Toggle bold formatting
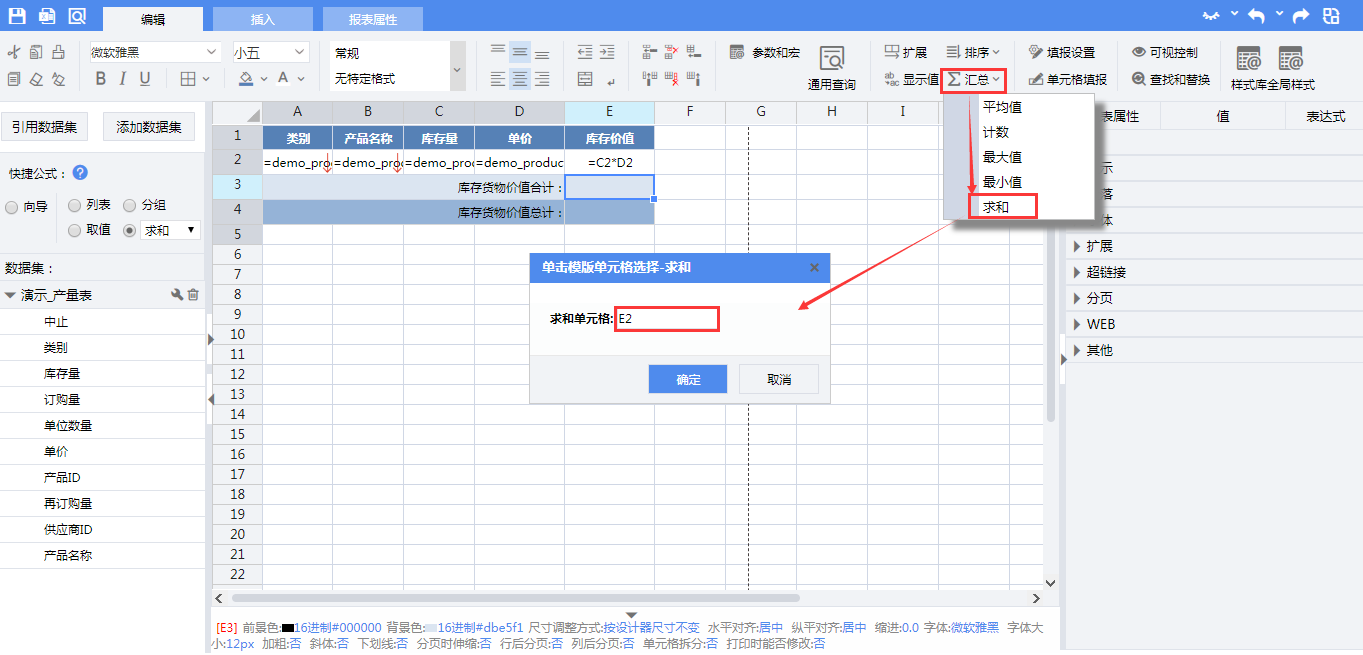 coord(100,79)
